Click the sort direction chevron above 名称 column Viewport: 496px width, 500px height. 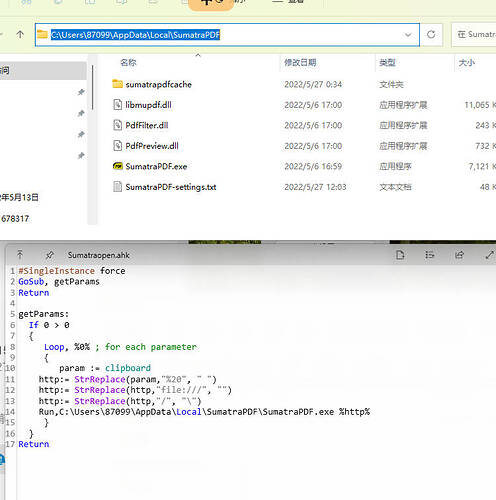198,55
